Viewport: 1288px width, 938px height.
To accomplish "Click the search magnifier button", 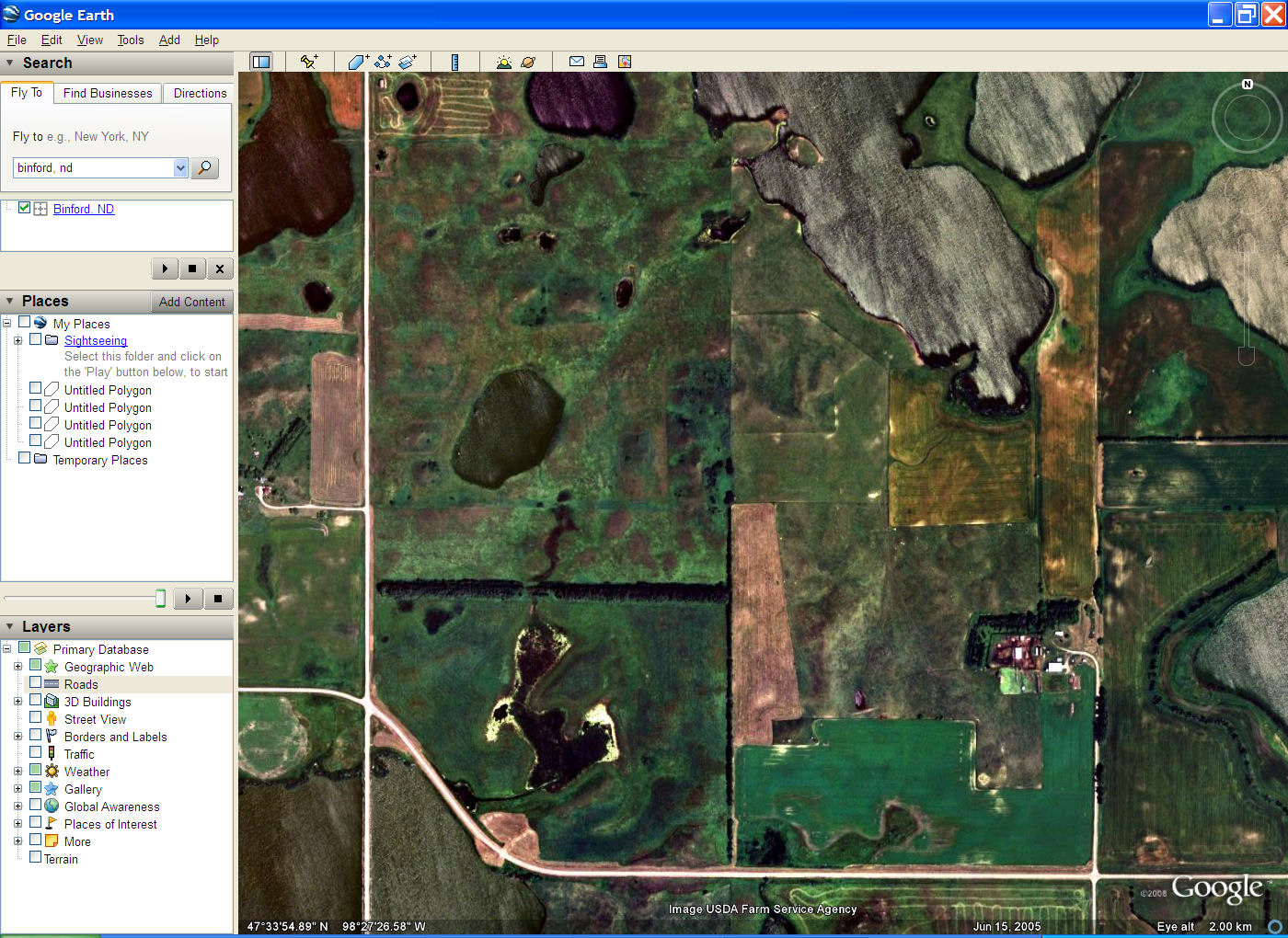I will pyautogui.click(x=204, y=167).
